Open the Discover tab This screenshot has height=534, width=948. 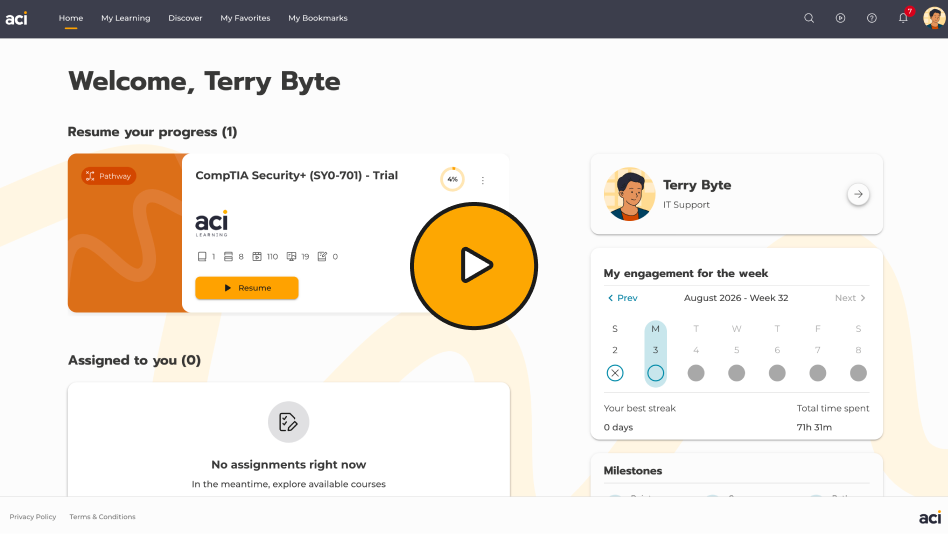point(185,18)
